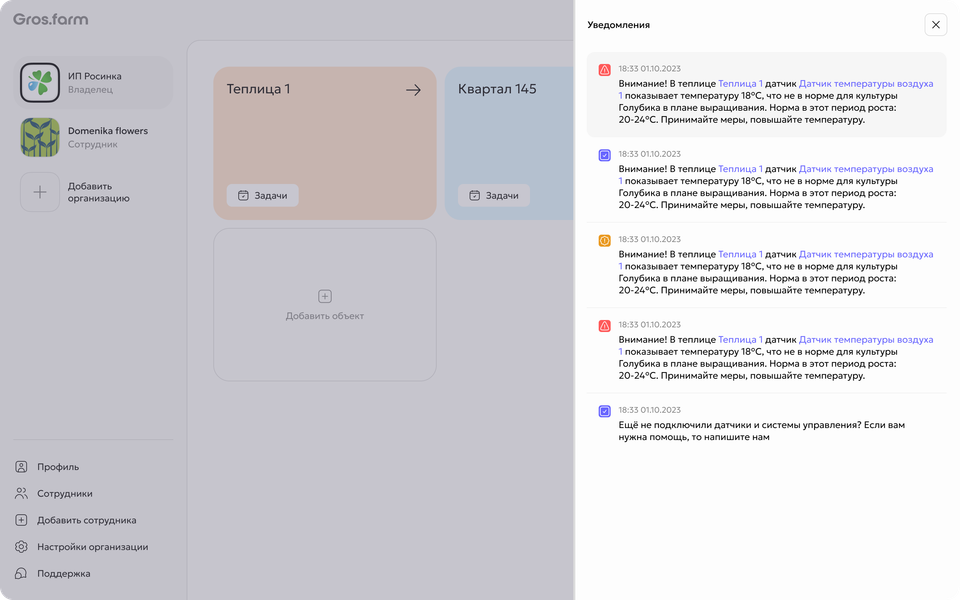This screenshot has width=960, height=600.
Task: Click the Настройки организации gear icon
Action: pyautogui.click(x=21, y=547)
